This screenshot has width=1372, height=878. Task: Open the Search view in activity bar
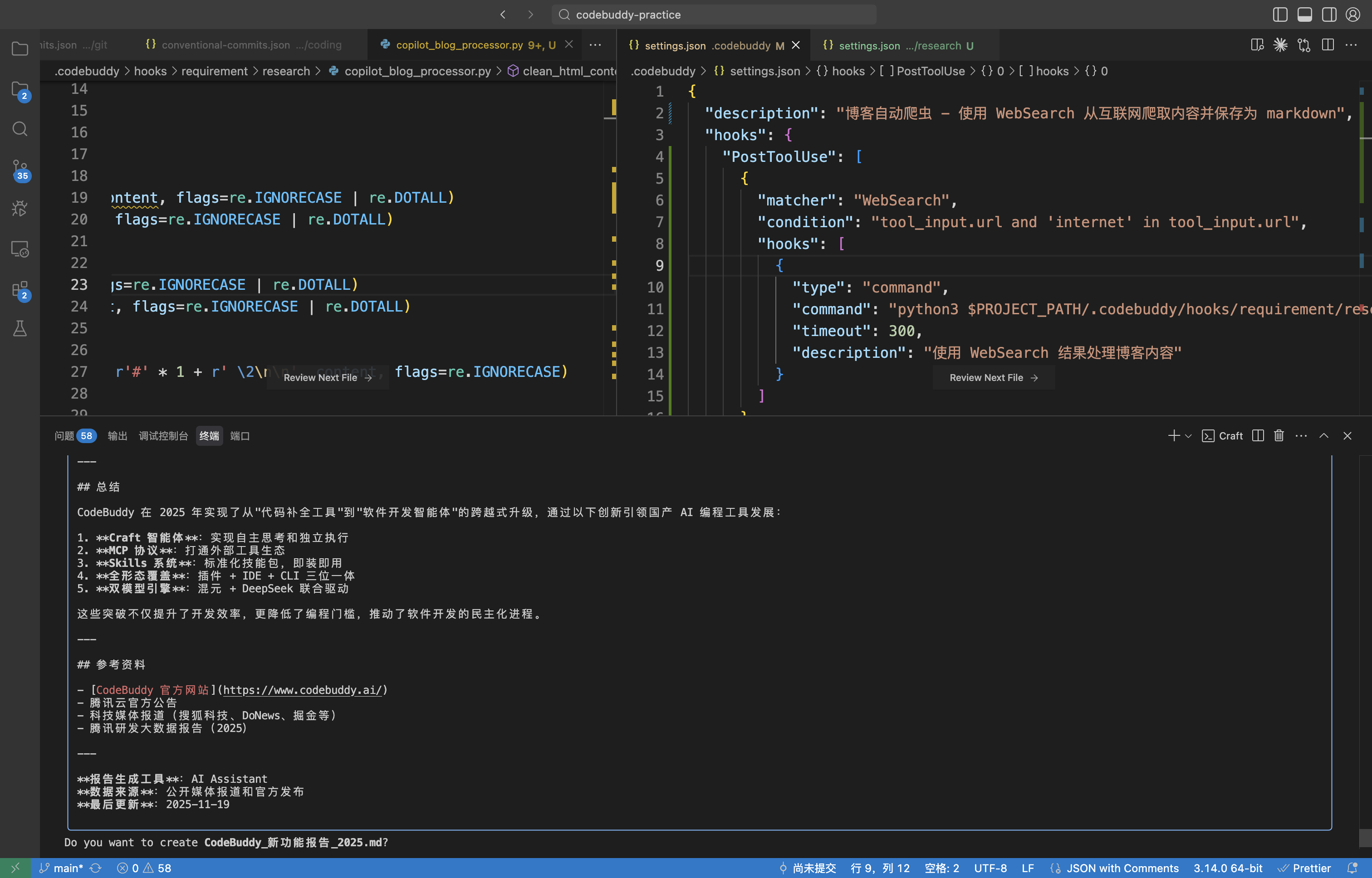coord(20,129)
